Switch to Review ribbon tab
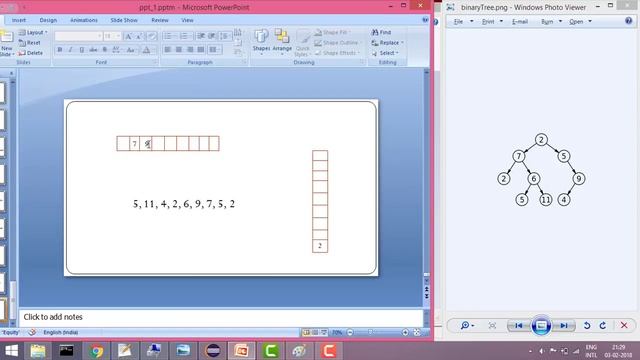This screenshot has height=360, width=640. coord(160,20)
